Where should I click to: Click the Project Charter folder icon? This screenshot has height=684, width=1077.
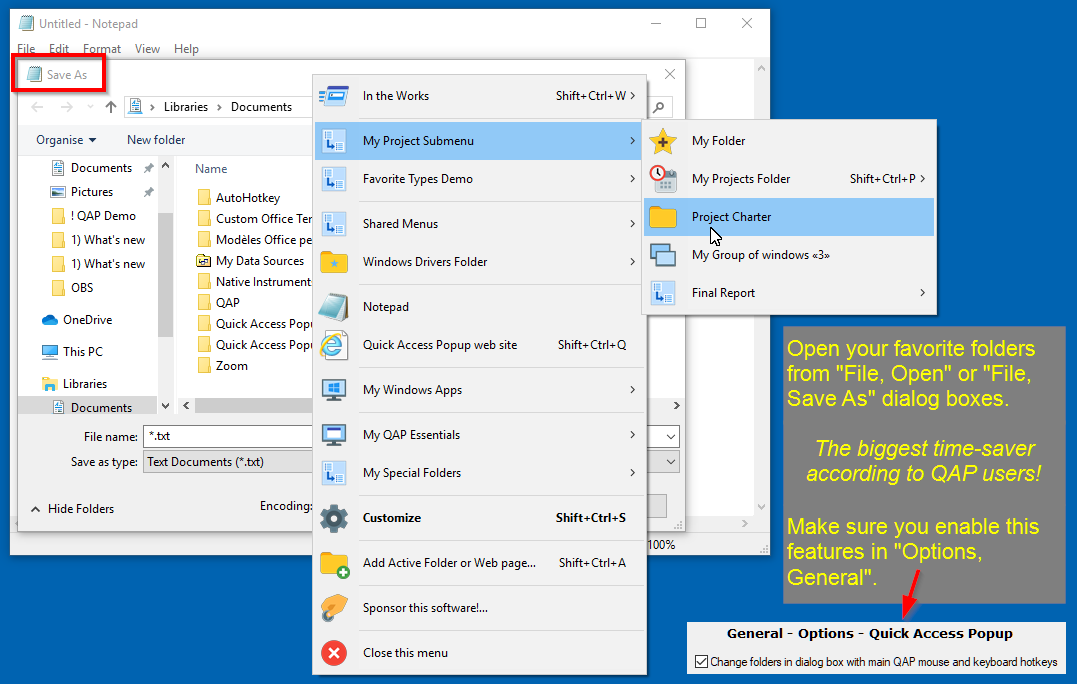663,217
